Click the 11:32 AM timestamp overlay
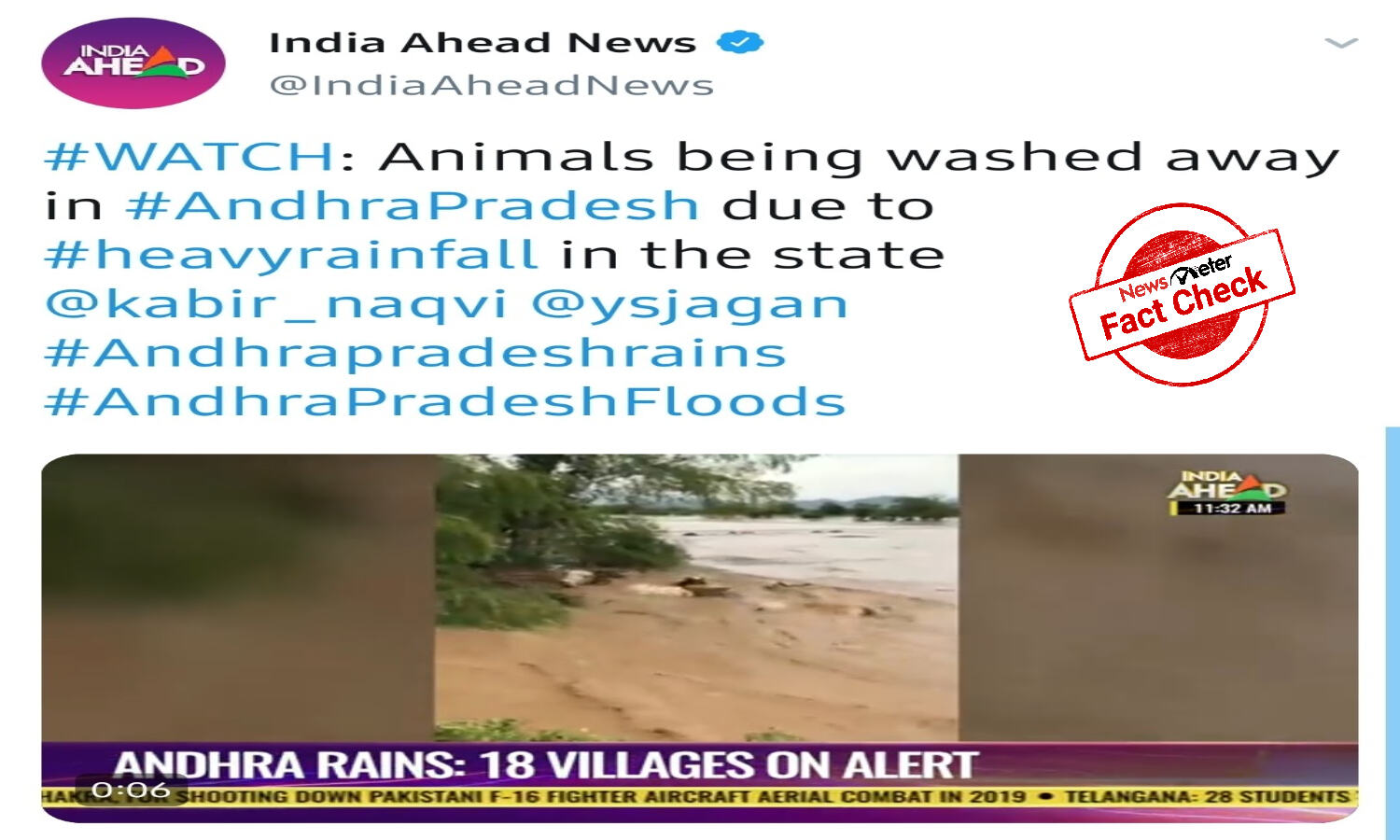This screenshot has height=840, width=1400. pyautogui.click(x=1230, y=509)
